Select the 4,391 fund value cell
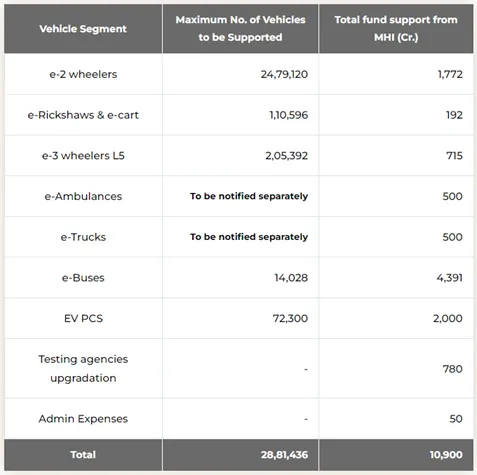The height and width of the screenshot is (475, 477). tap(450, 278)
